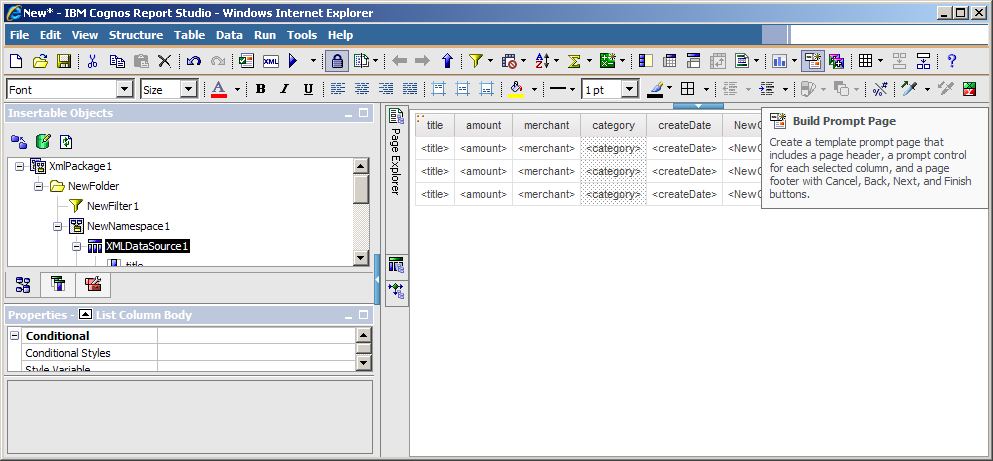Click the Aggregate sigma icon
Screen dimensions: 993x461
(x=574, y=61)
